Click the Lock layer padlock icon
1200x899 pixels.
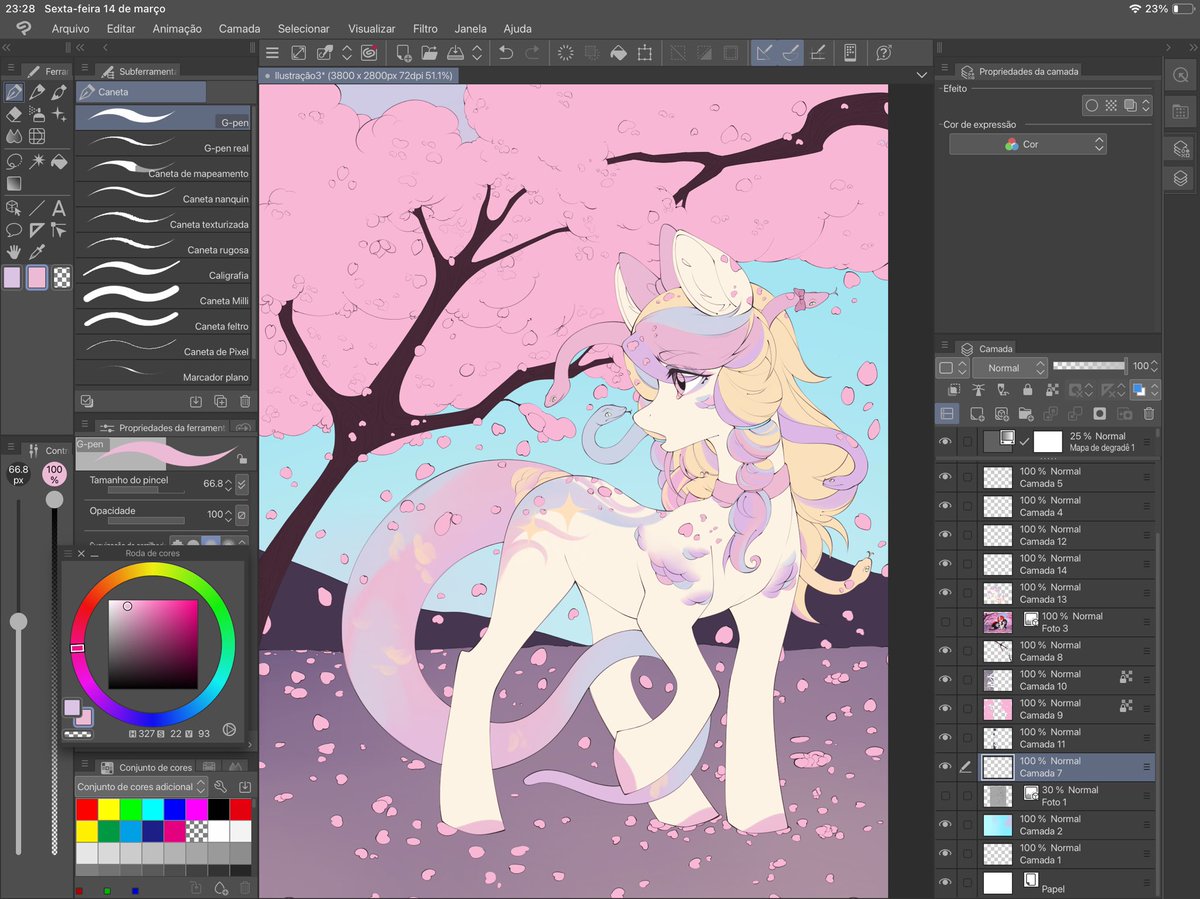[x=1027, y=390]
